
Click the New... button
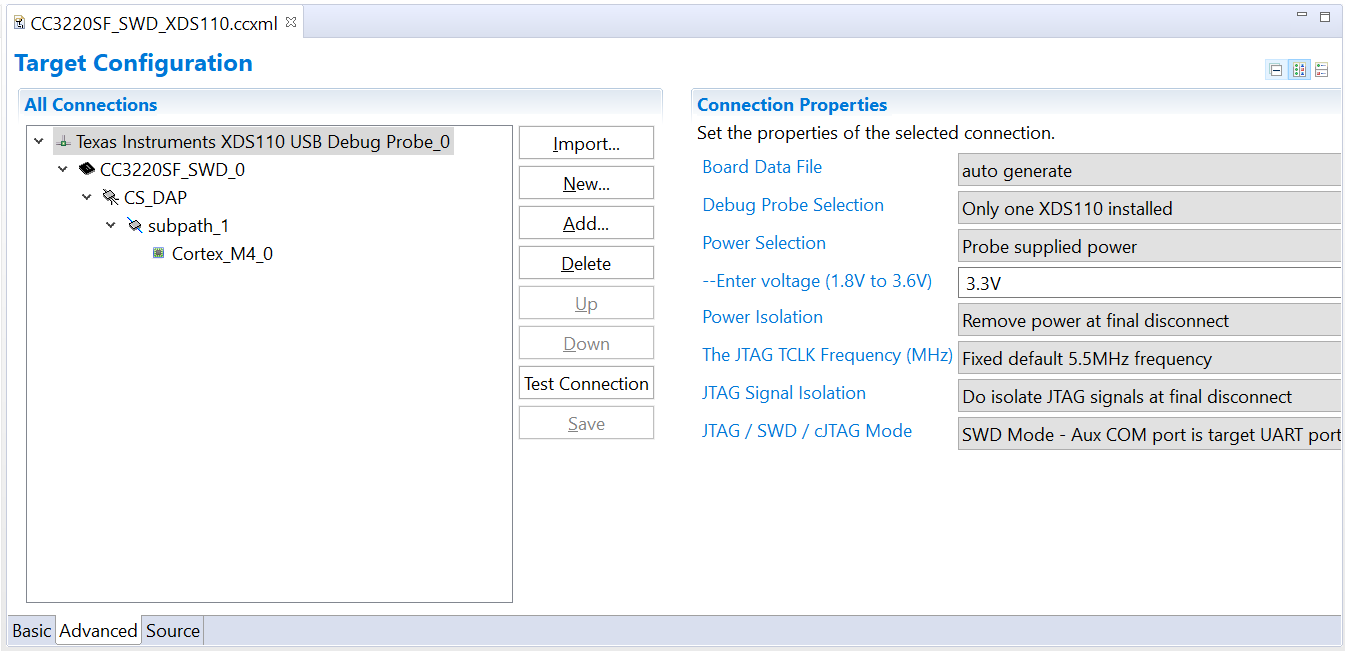pyautogui.click(x=586, y=183)
